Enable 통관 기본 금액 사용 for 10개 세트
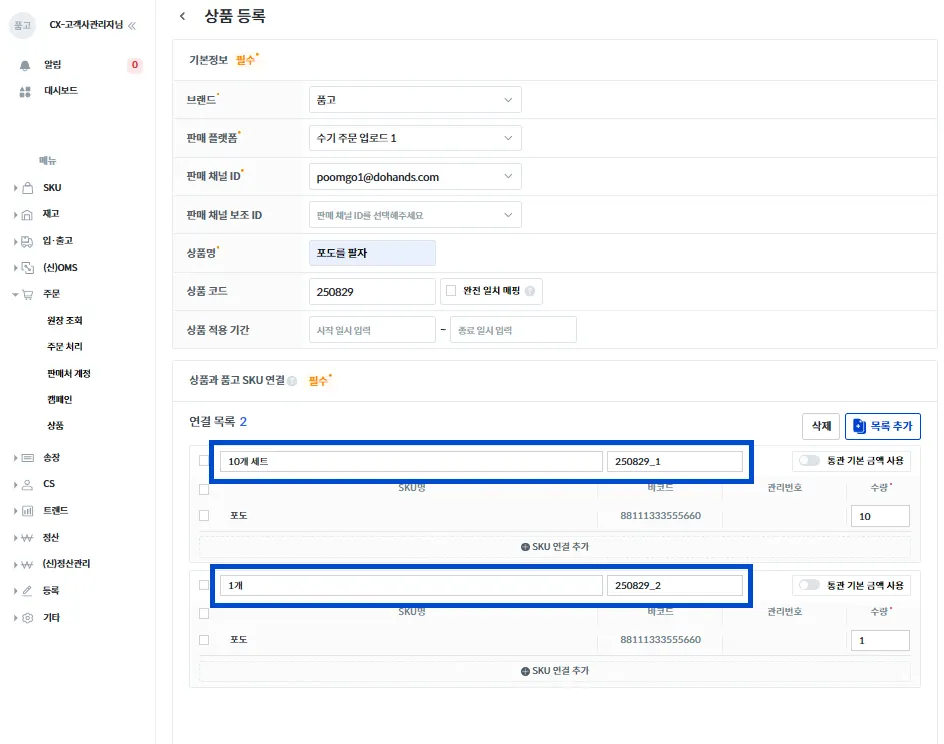The height and width of the screenshot is (744, 944). click(x=809, y=460)
